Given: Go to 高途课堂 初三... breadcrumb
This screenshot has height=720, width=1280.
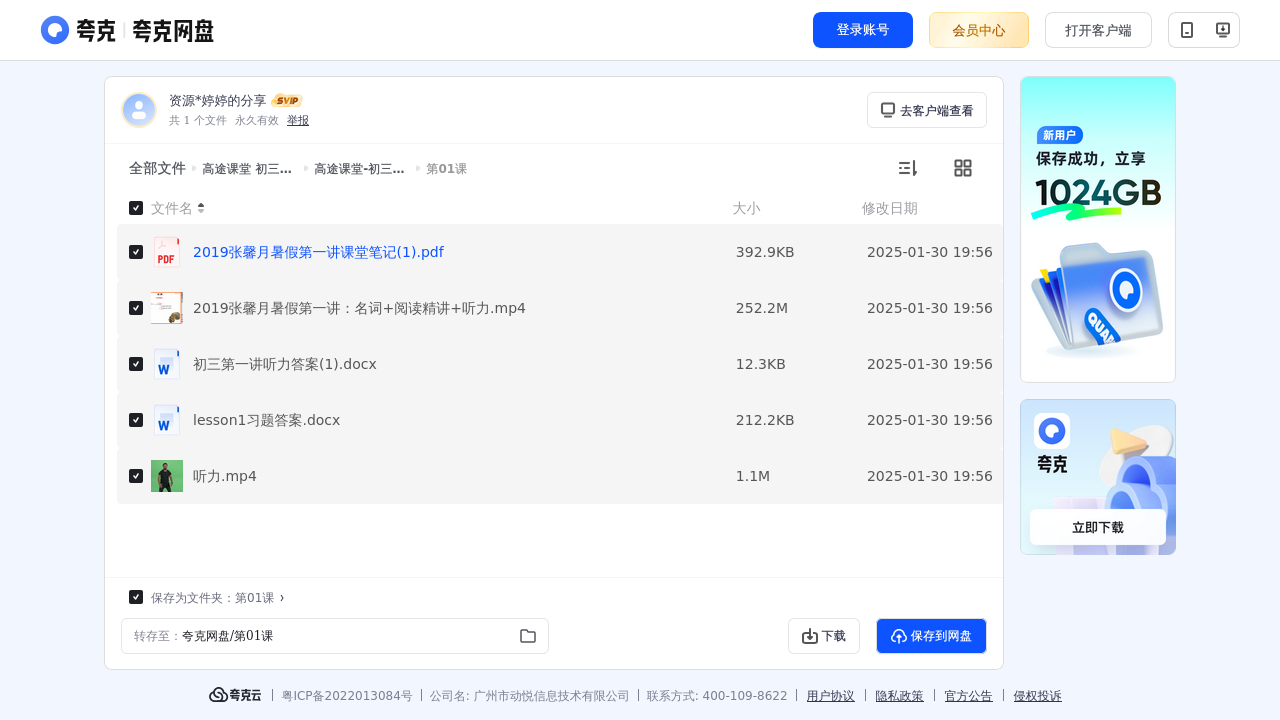Looking at the screenshot, I should tap(247, 169).
